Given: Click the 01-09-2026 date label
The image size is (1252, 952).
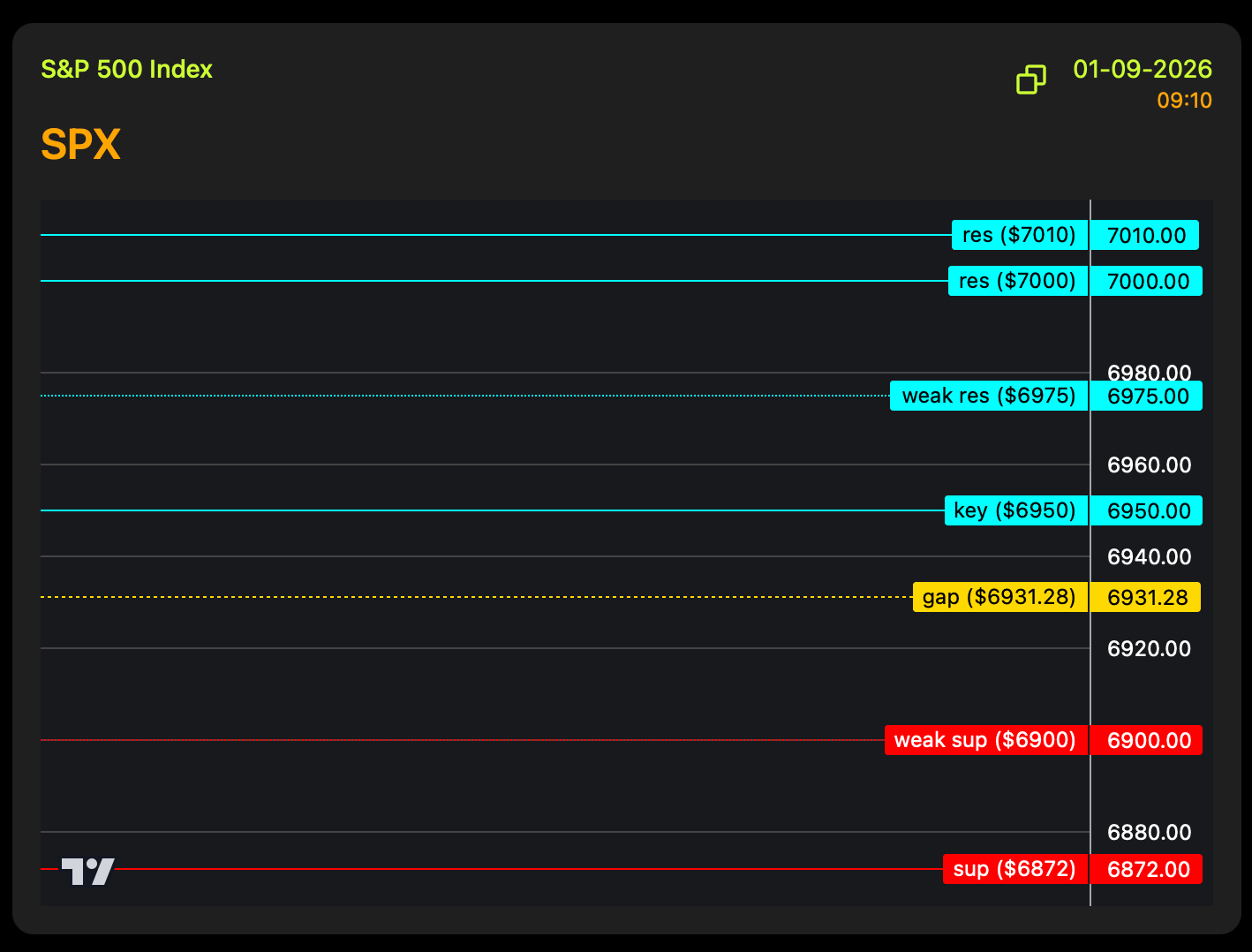Looking at the screenshot, I should [1142, 70].
